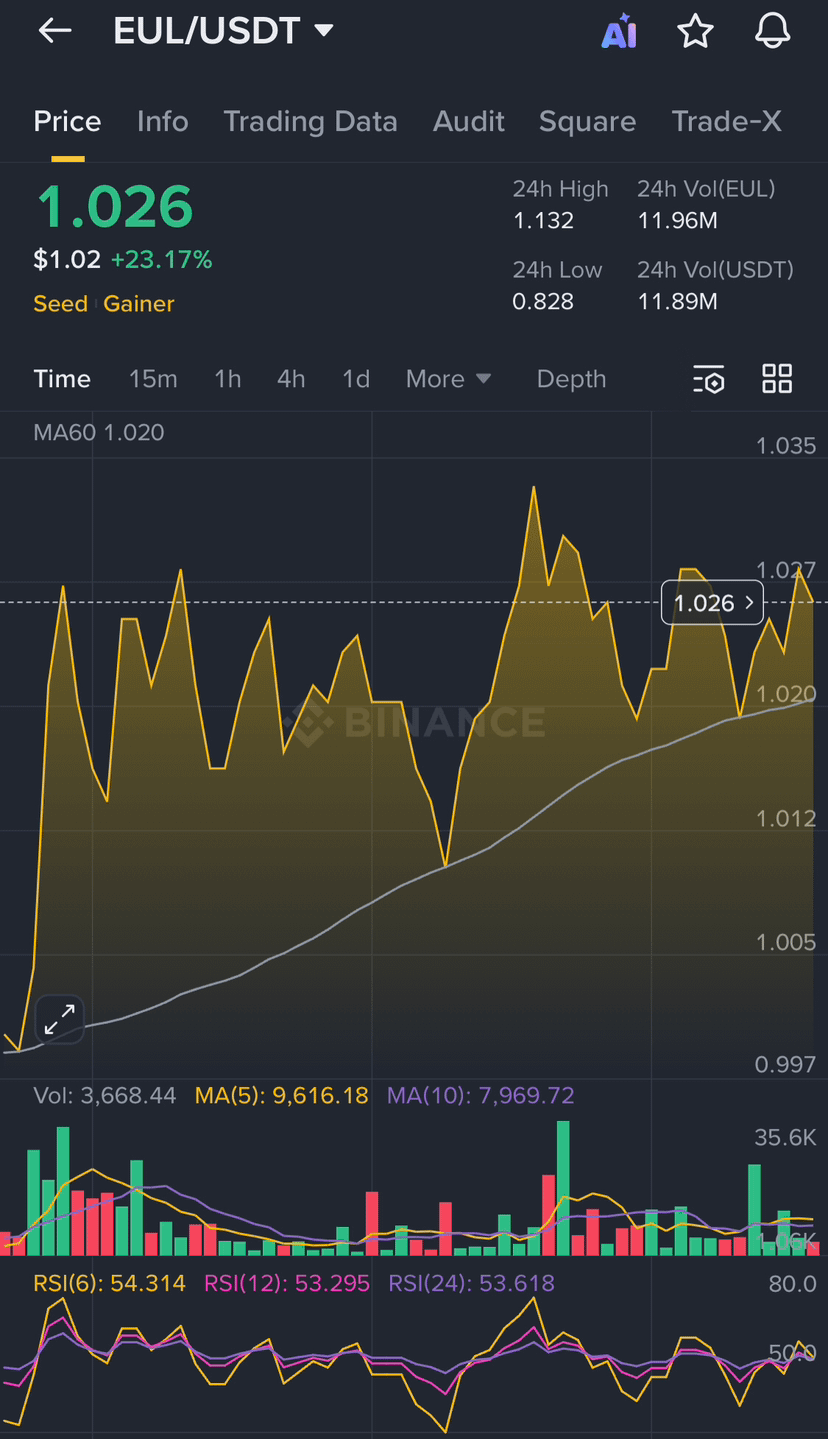Tap the MA(5): 9,616.18 volume label
Image resolution: width=828 pixels, height=1439 pixels.
coord(281,1096)
